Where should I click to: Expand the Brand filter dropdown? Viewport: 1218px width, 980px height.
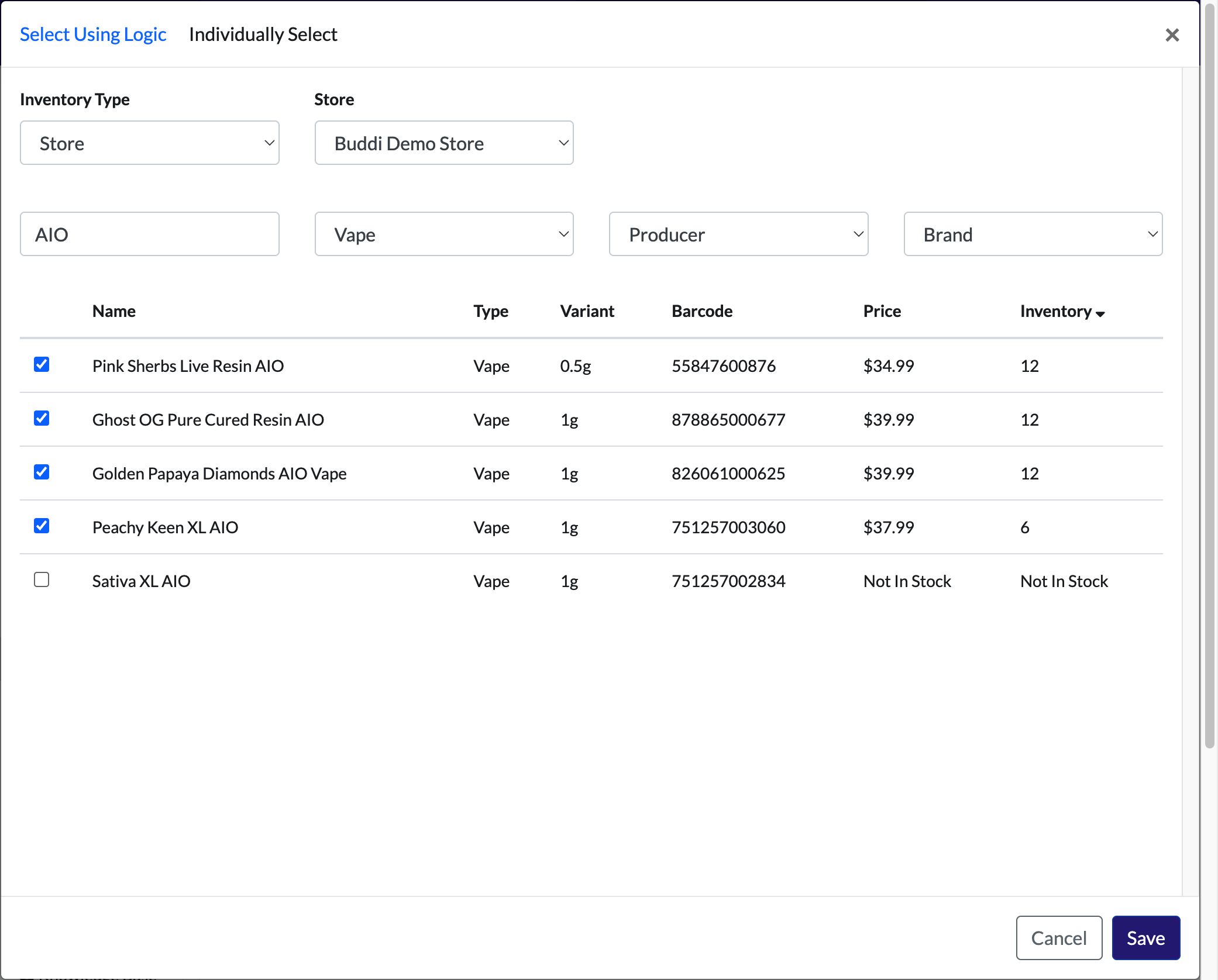point(1033,234)
